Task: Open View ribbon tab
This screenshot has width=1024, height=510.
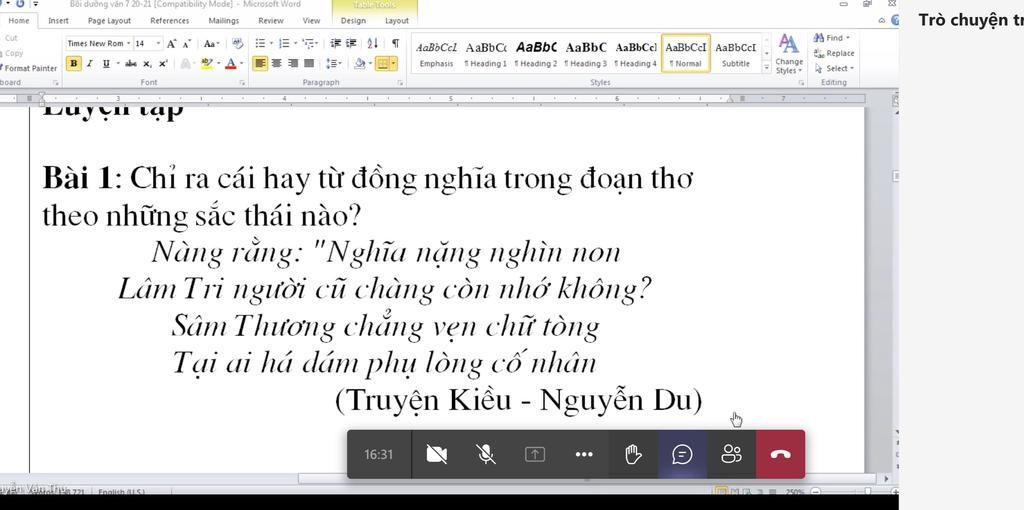Action: click(312, 21)
